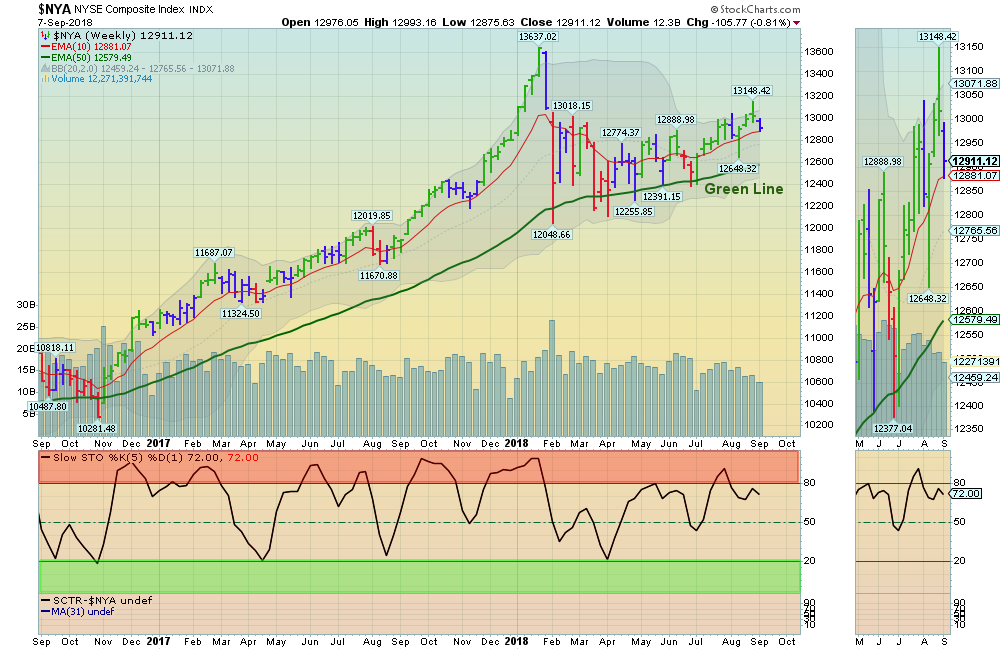1000x650 pixels.
Task: Click the StockCharts.com copyright label
Action: pyautogui.click(x=755, y=9)
